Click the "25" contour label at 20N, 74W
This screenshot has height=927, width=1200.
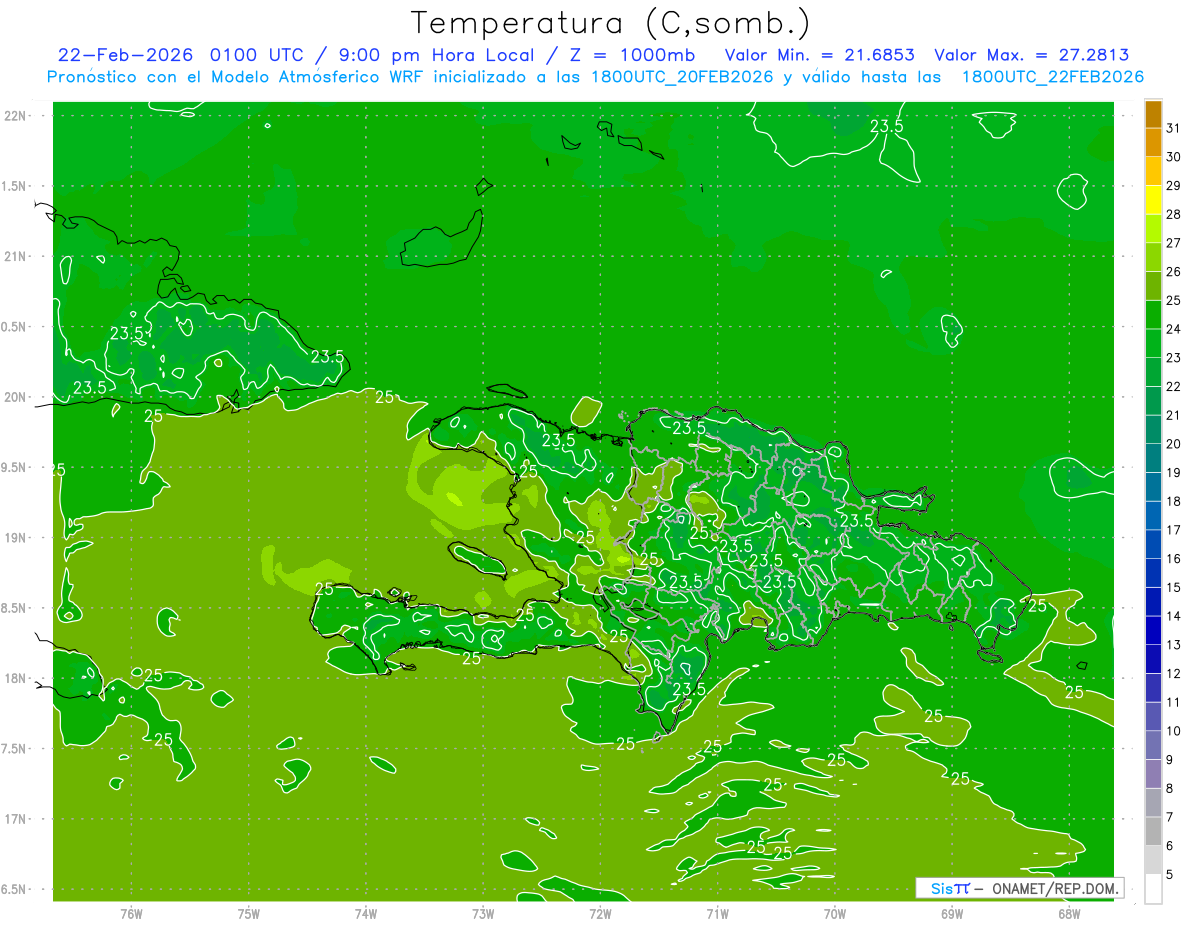(x=384, y=397)
